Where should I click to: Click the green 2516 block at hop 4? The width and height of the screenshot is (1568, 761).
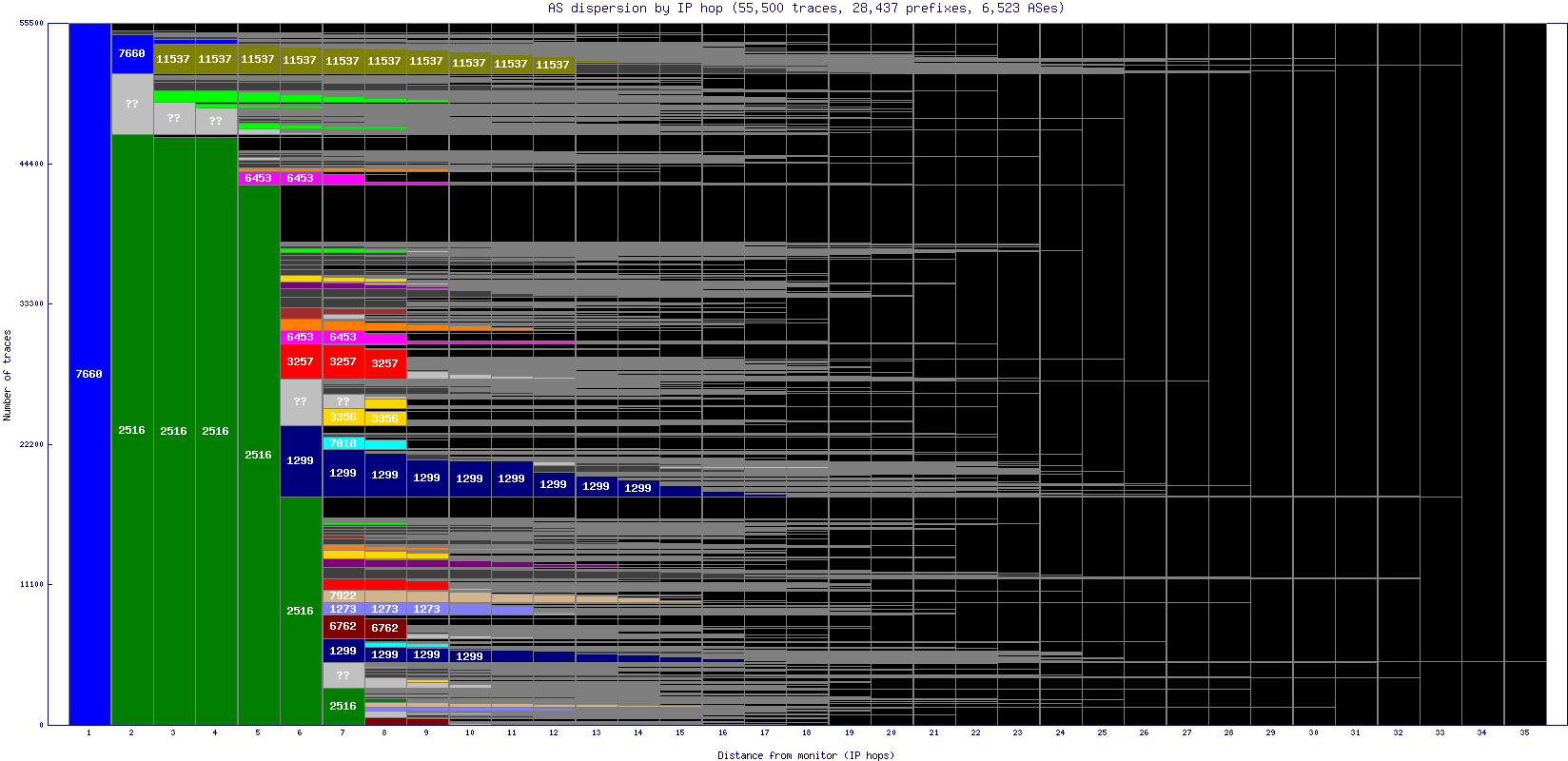(216, 431)
